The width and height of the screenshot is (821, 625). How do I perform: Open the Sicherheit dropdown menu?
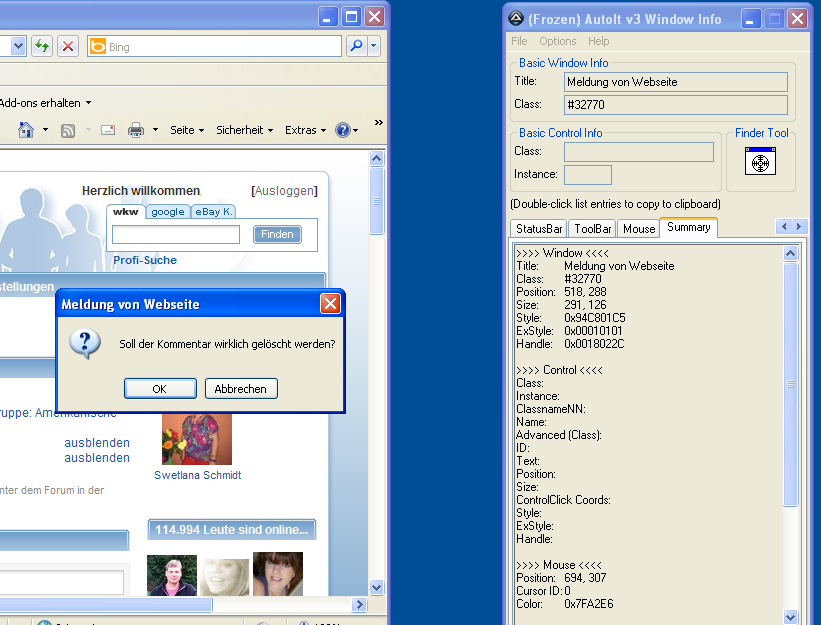click(245, 130)
